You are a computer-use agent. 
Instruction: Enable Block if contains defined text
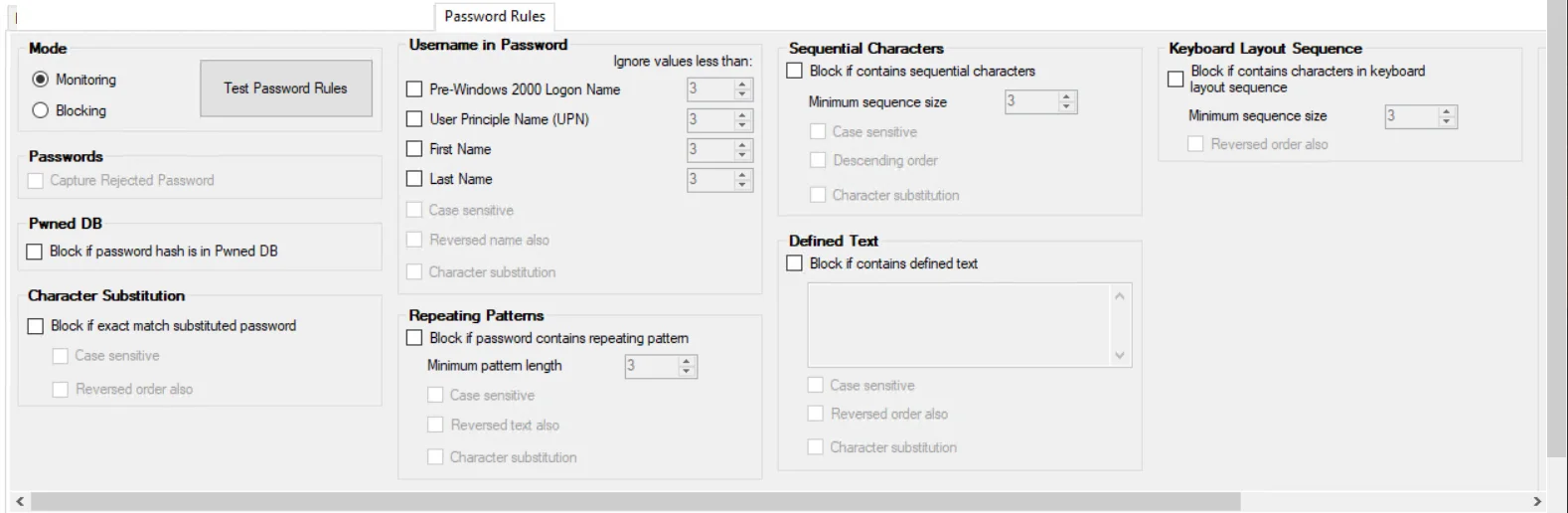[x=794, y=263]
